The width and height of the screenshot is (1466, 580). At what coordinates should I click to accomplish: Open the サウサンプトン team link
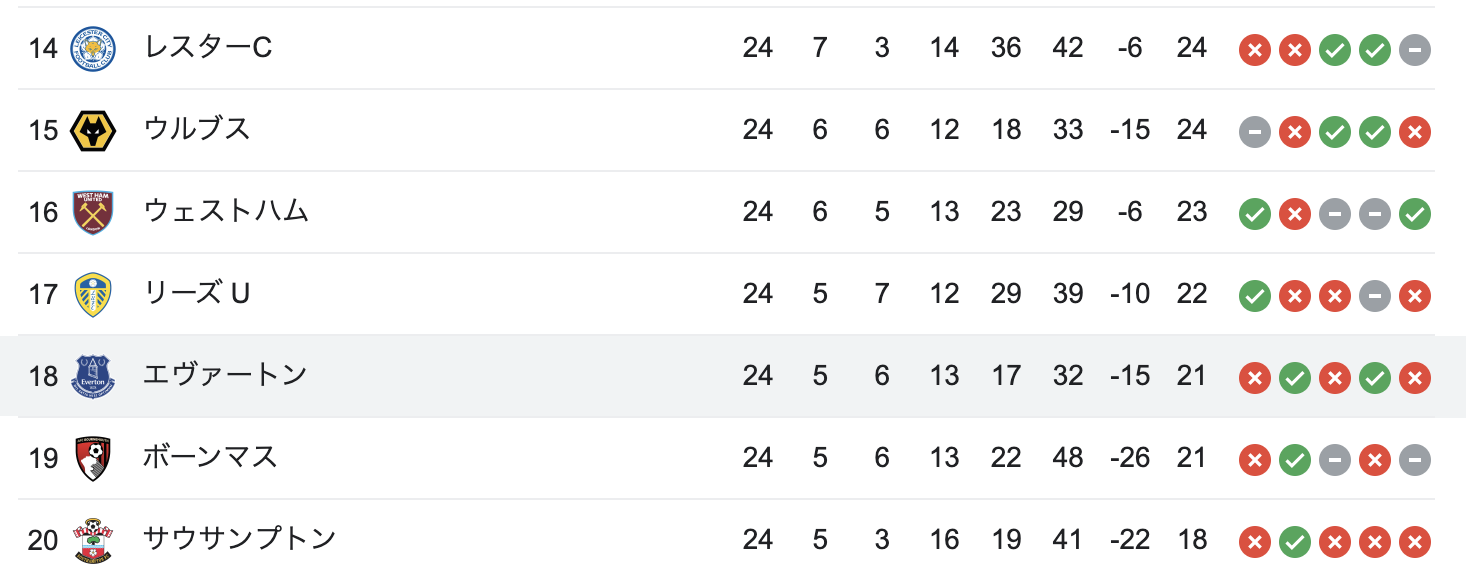tap(239, 540)
